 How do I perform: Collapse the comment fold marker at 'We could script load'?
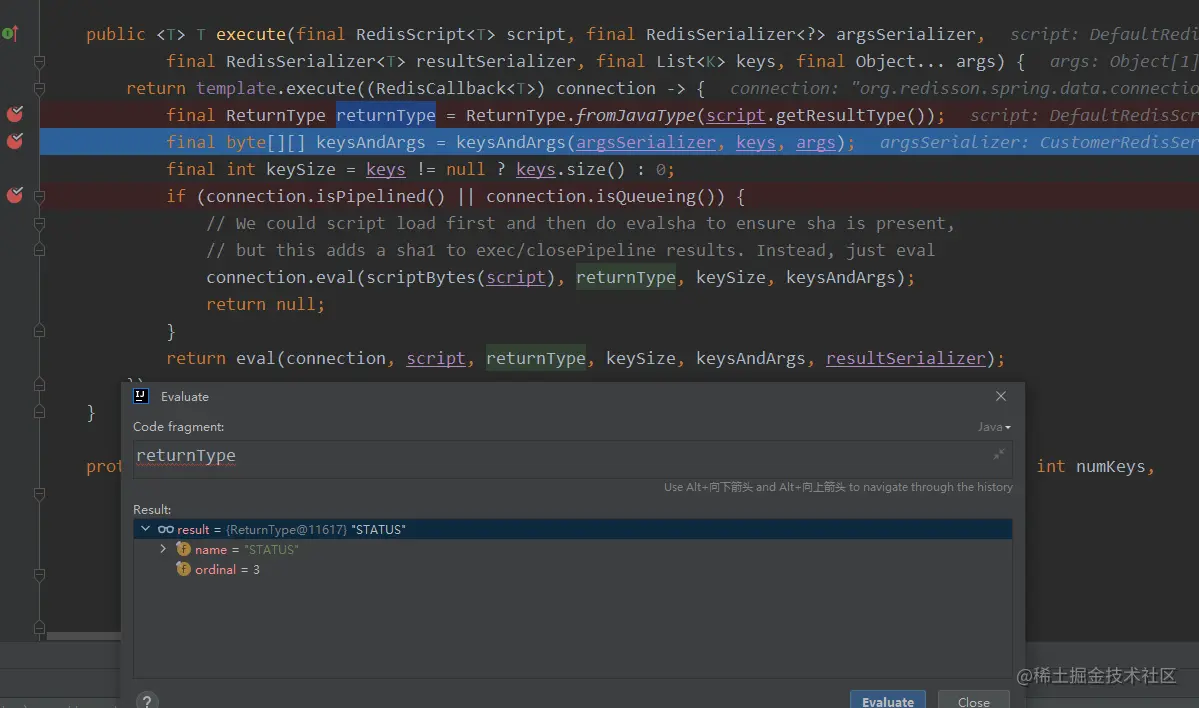pos(39,223)
